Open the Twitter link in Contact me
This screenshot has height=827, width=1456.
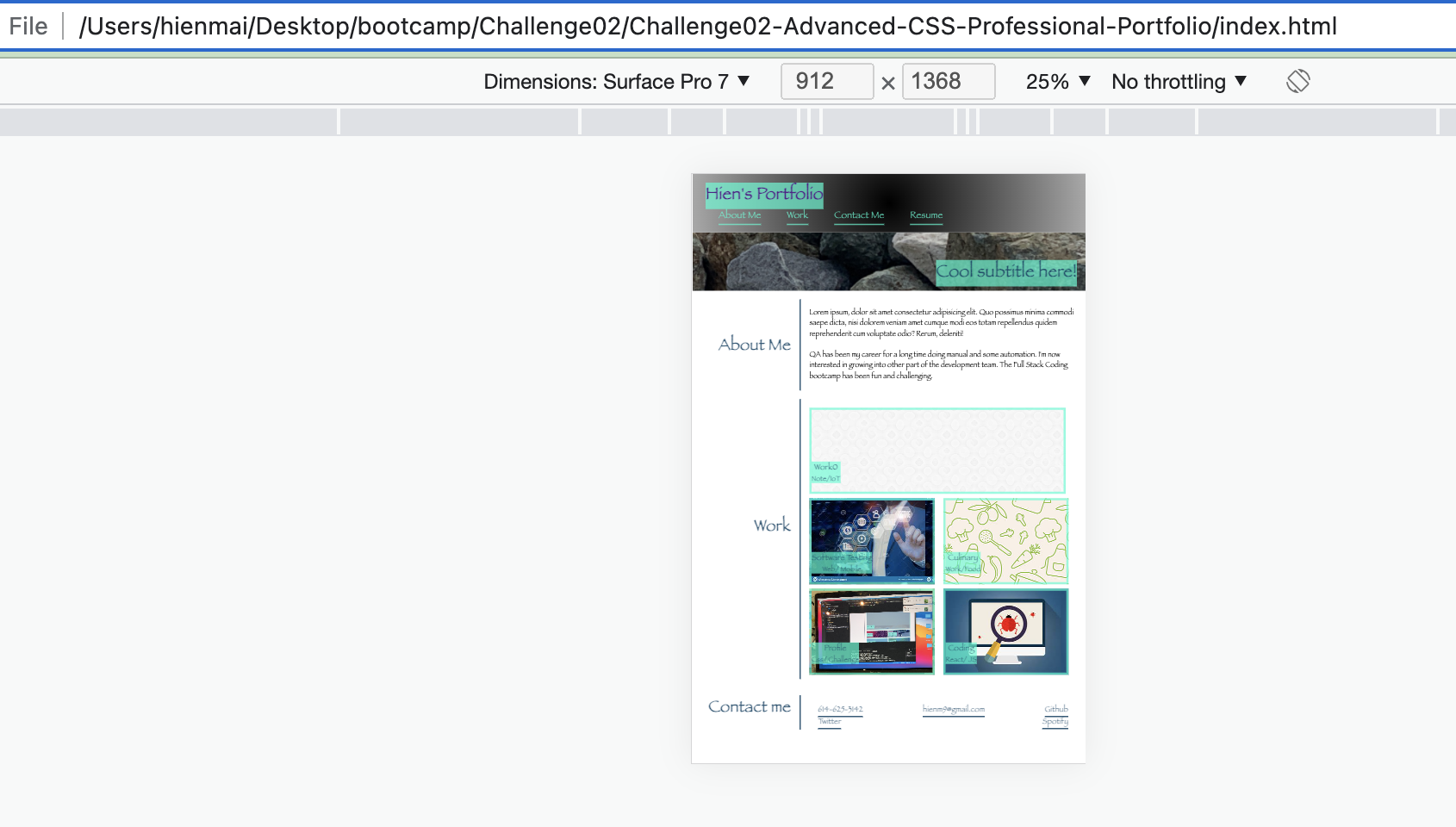click(x=830, y=721)
